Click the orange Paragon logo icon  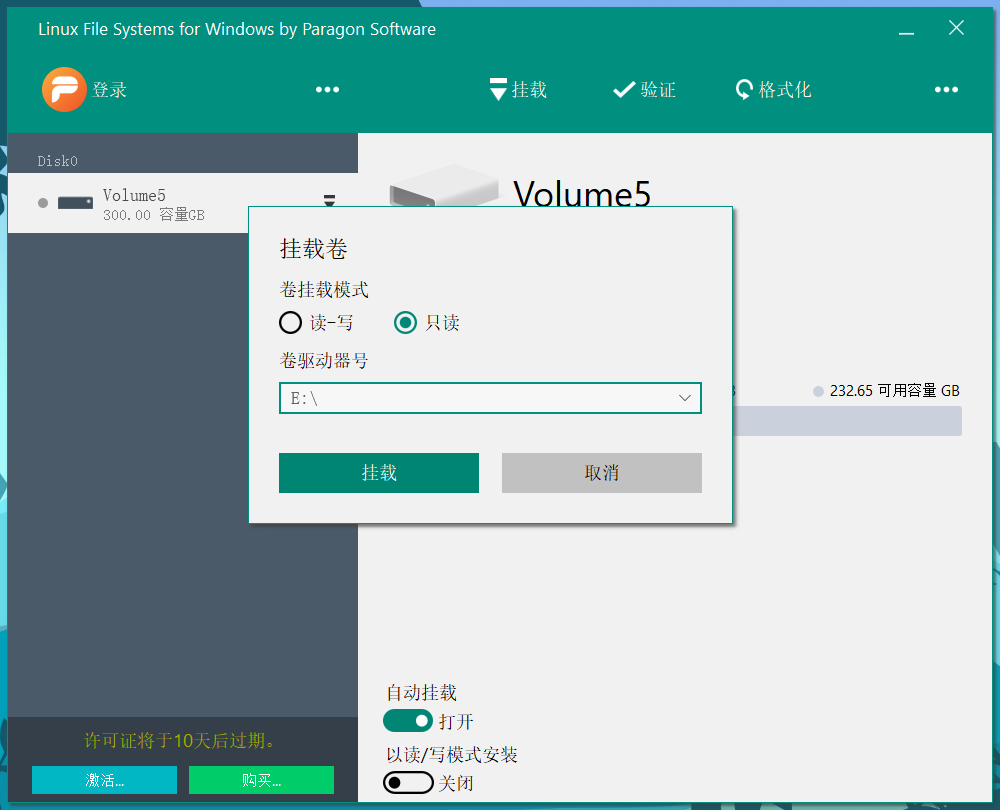(x=64, y=90)
